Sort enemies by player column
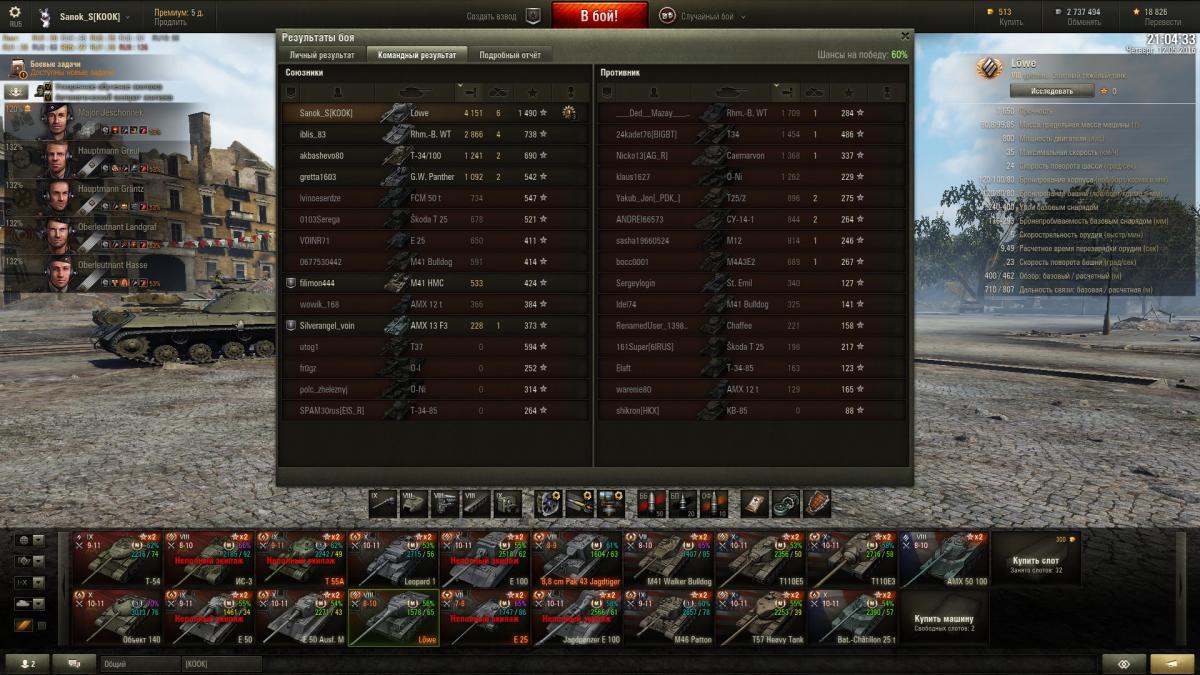 [x=653, y=92]
